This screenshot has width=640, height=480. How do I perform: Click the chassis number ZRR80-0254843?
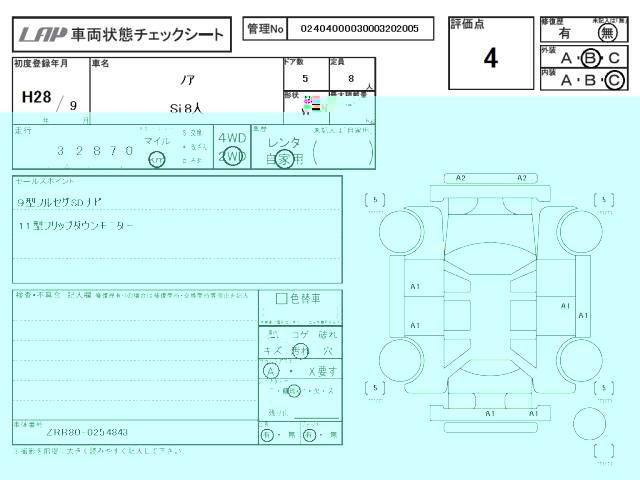click(x=87, y=432)
